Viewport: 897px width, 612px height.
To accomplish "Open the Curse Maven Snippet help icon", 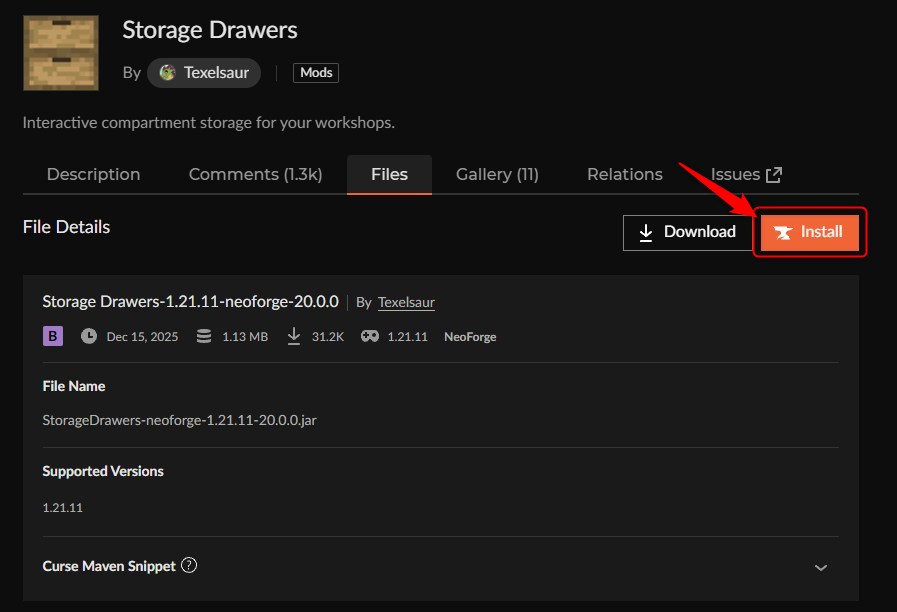I will pos(189,565).
